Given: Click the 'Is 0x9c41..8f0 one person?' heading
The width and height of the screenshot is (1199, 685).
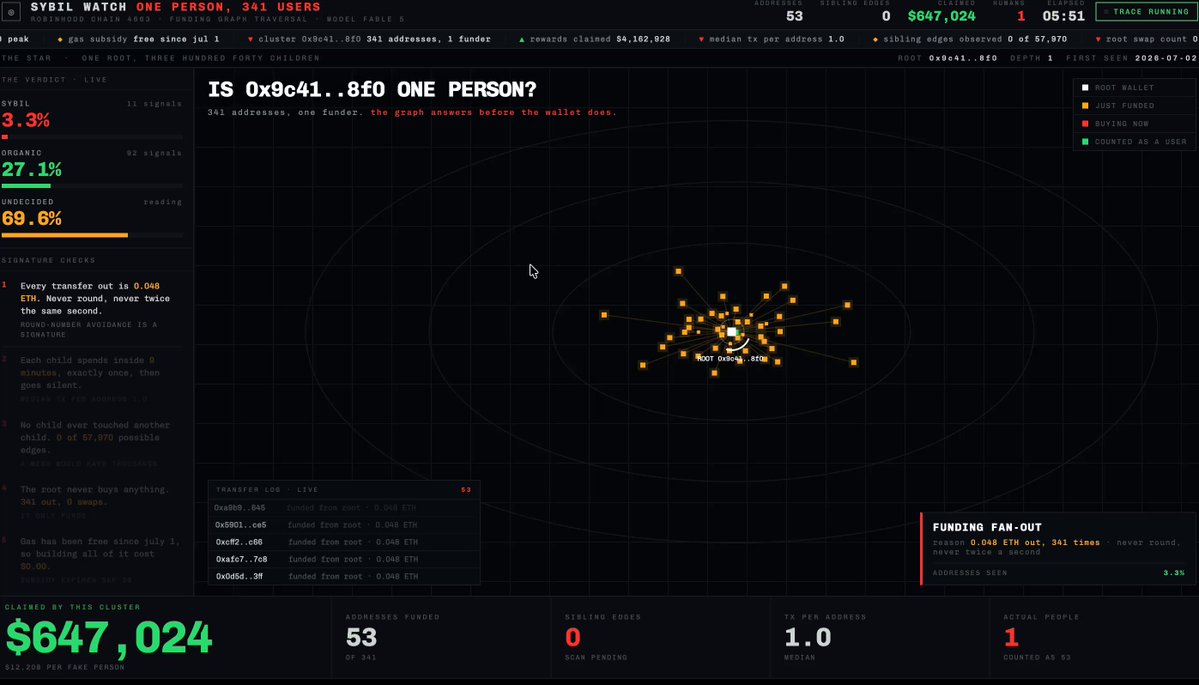Looking at the screenshot, I should click(x=372, y=89).
